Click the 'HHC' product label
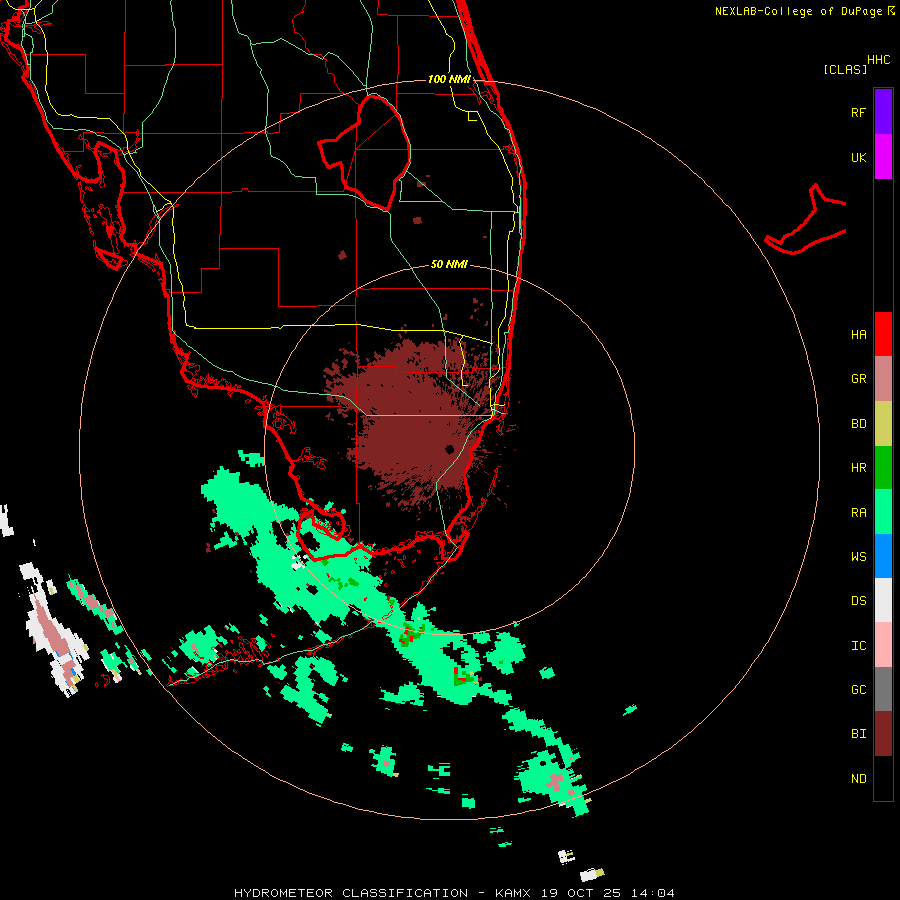The width and height of the screenshot is (900, 900). pos(878,60)
